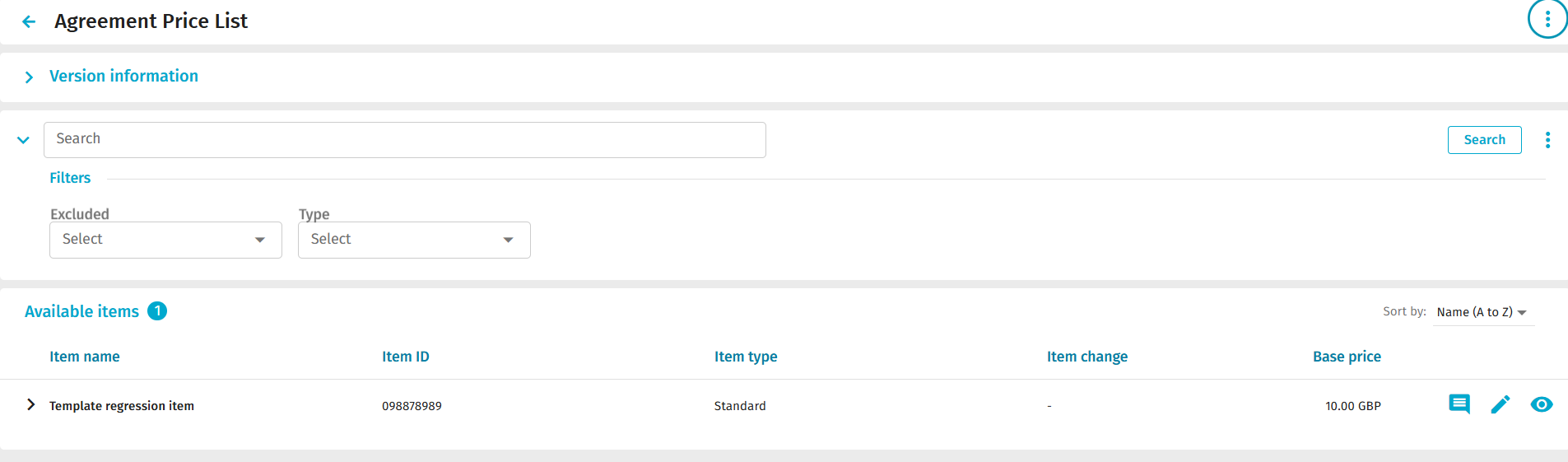Click the Item type column header
1568x462 pixels.
pyautogui.click(x=745, y=357)
